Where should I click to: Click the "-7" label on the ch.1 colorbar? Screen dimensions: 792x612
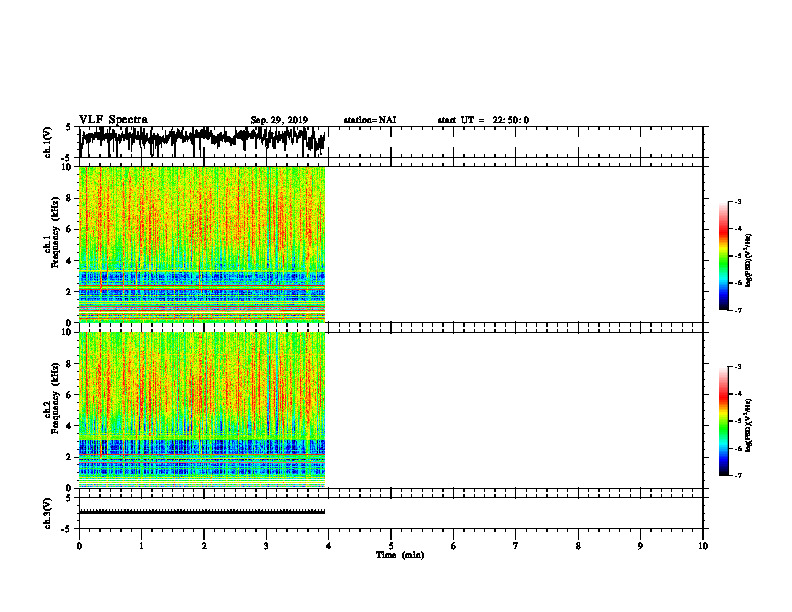(738, 310)
